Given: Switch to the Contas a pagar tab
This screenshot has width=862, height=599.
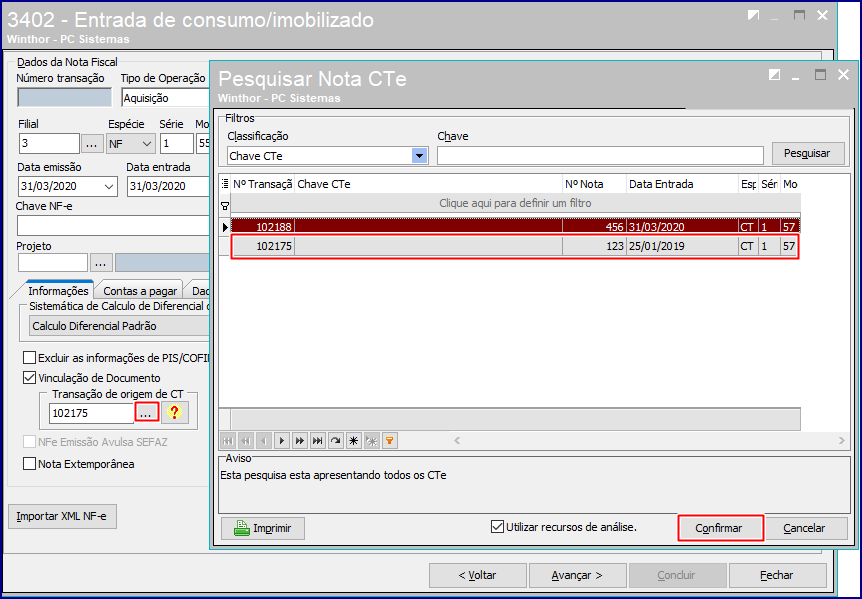Looking at the screenshot, I should pyautogui.click(x=140, y=290).
